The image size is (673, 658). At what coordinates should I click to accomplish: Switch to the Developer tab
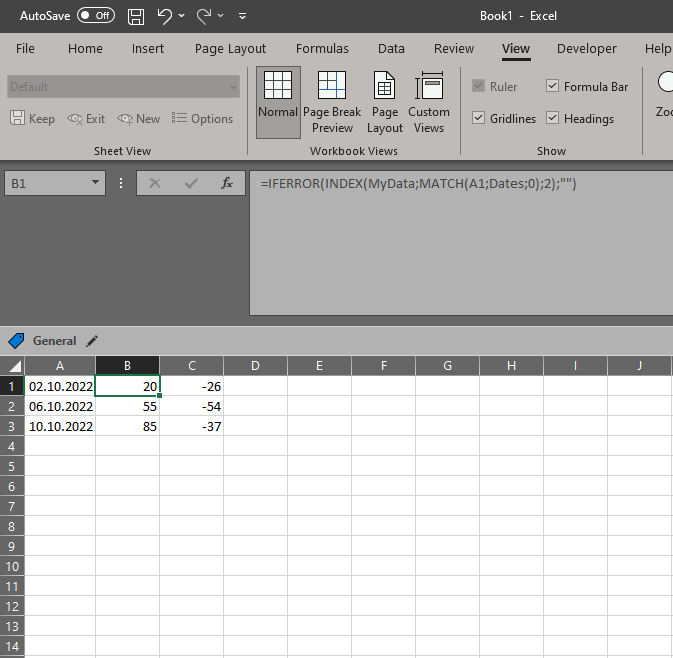point(586,48)
